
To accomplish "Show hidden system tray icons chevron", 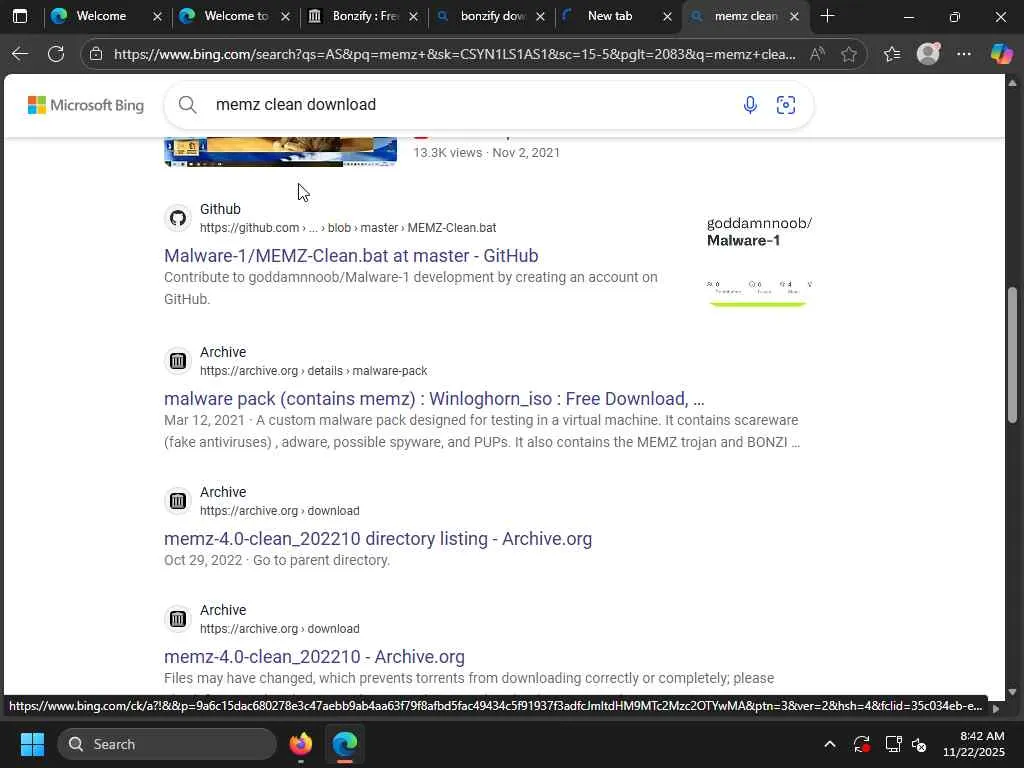I will coord(829,744).
